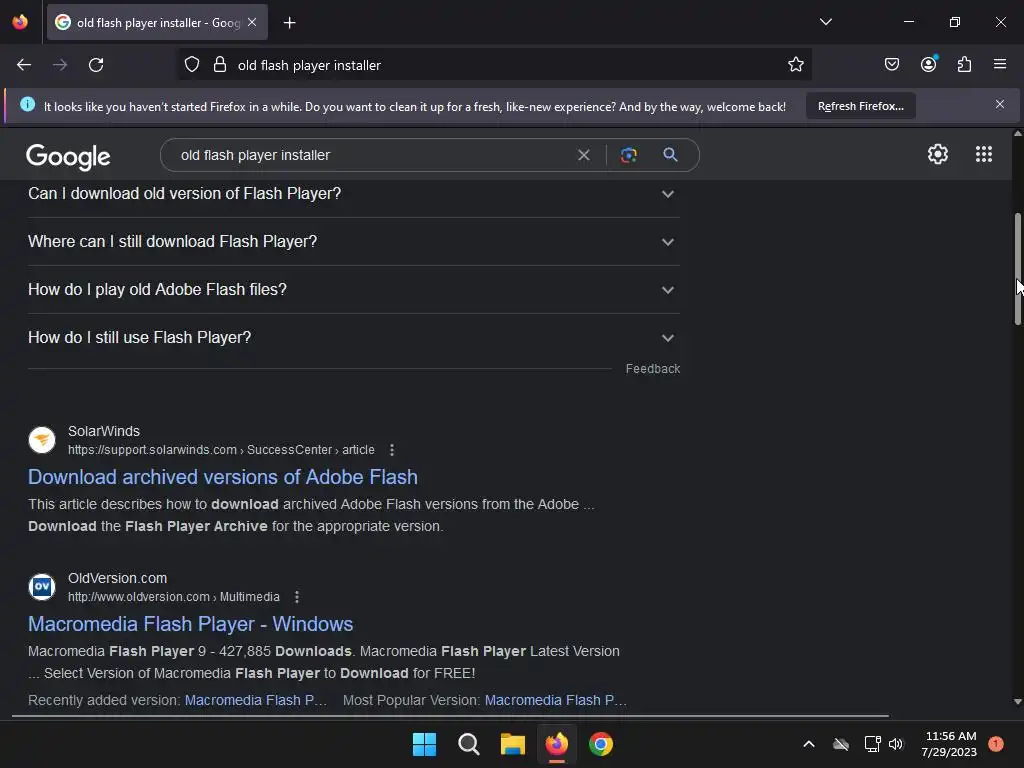The width and height of the screenshot is (1024, 768).
Task: Click the horizontal scrollbar at page bottom
Action: (x=451, y=716)
